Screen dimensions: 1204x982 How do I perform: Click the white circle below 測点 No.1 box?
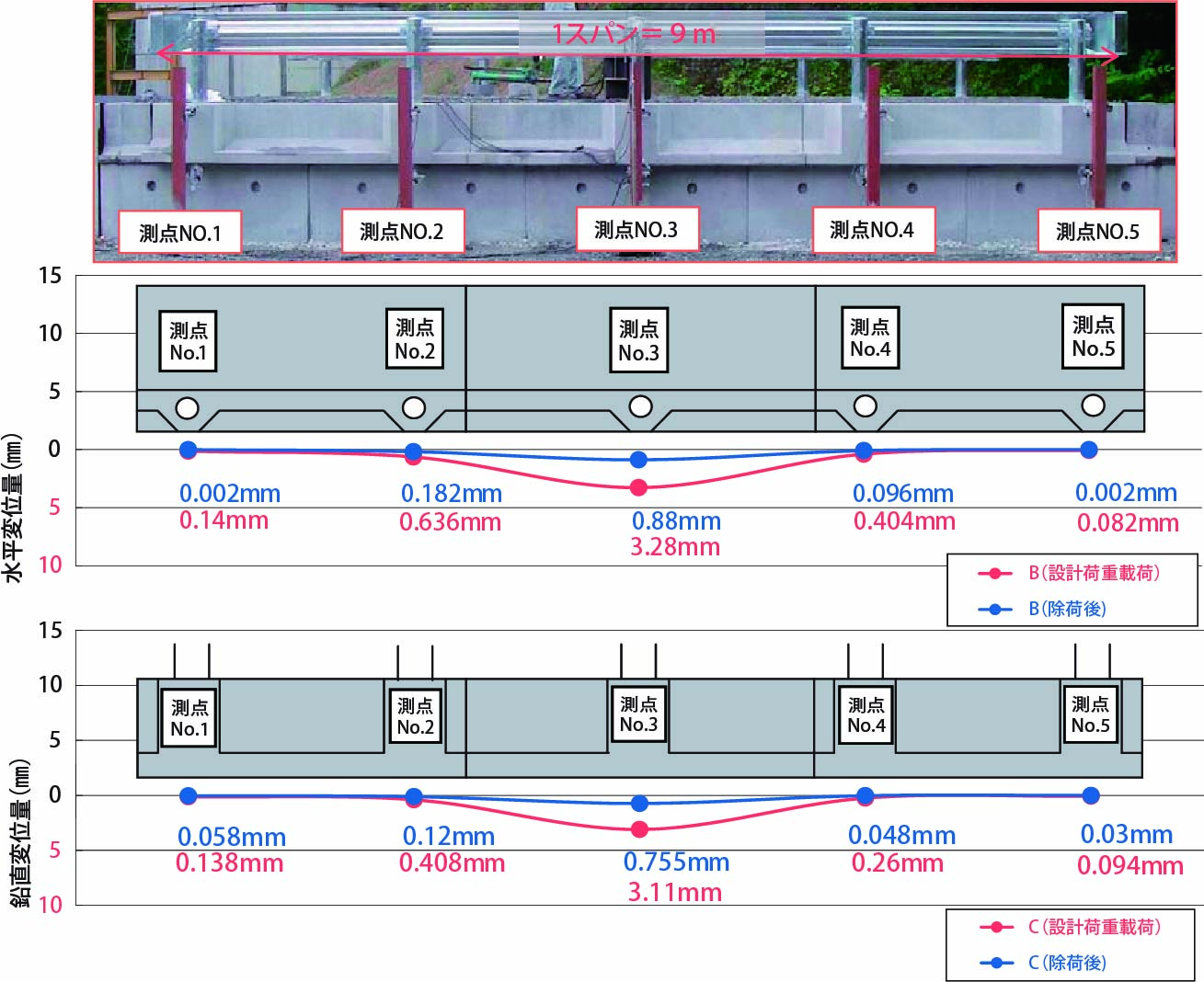(x=188, y=408)
